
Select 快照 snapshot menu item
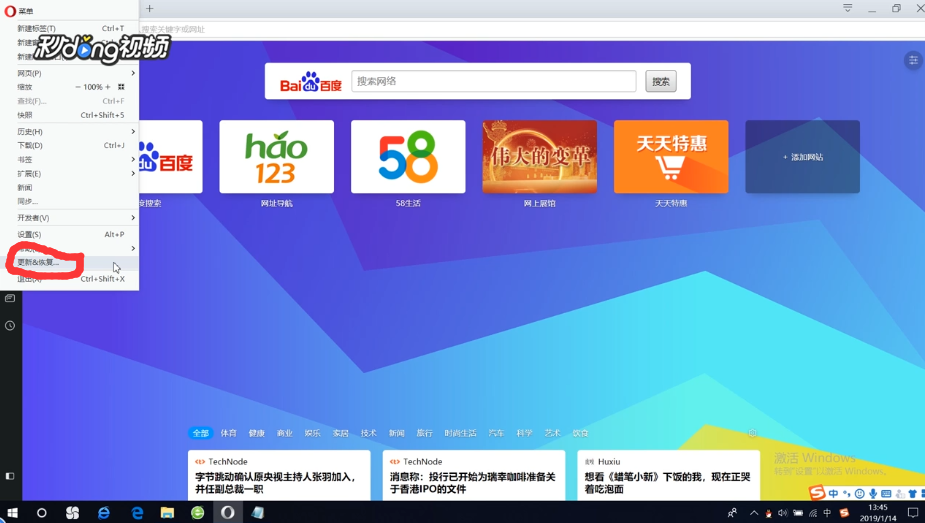point(70,115)
